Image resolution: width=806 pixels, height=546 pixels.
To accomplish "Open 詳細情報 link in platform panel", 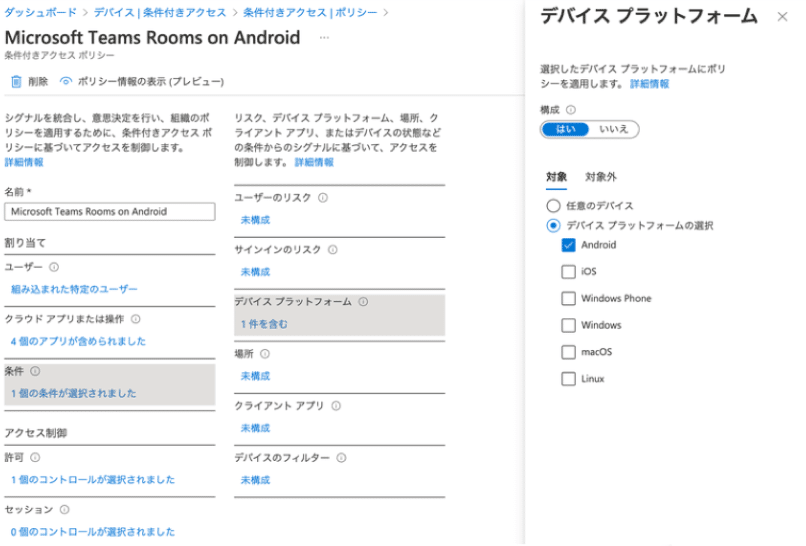I will click(x=649, y=84).
